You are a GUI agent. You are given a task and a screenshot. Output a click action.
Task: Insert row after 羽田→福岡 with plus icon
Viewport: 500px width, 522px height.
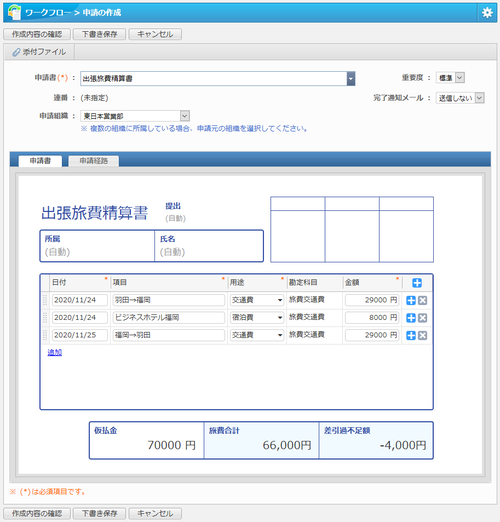point(411,300)
